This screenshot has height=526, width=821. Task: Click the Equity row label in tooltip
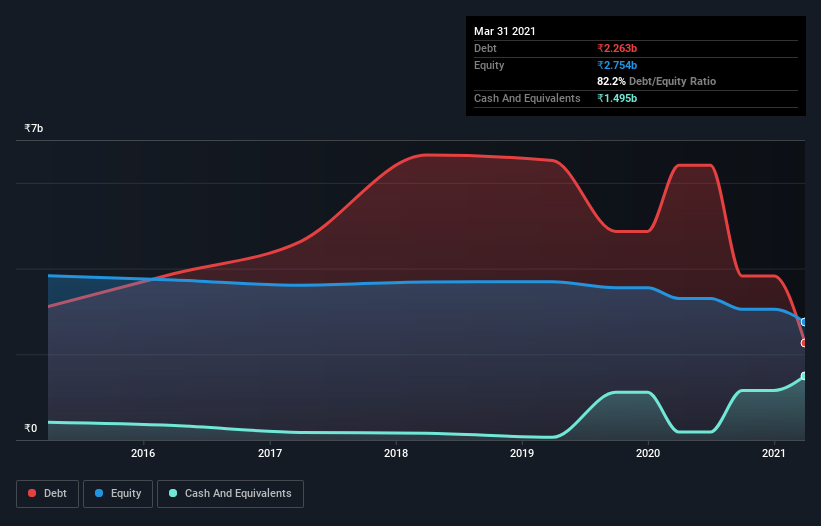click(489, 65)
